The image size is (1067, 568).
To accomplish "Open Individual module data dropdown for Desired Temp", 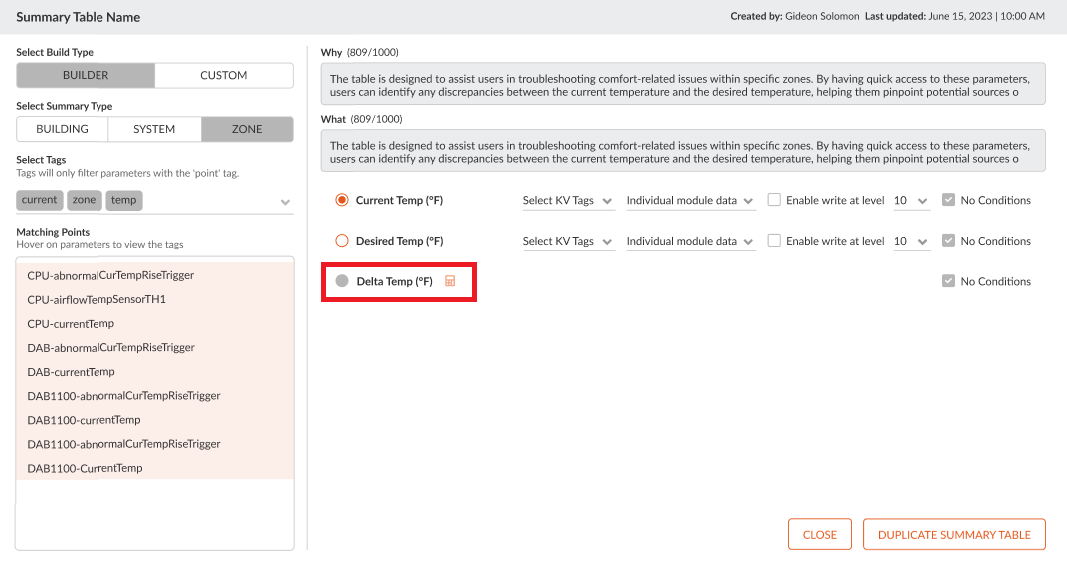I will [690, 241].
